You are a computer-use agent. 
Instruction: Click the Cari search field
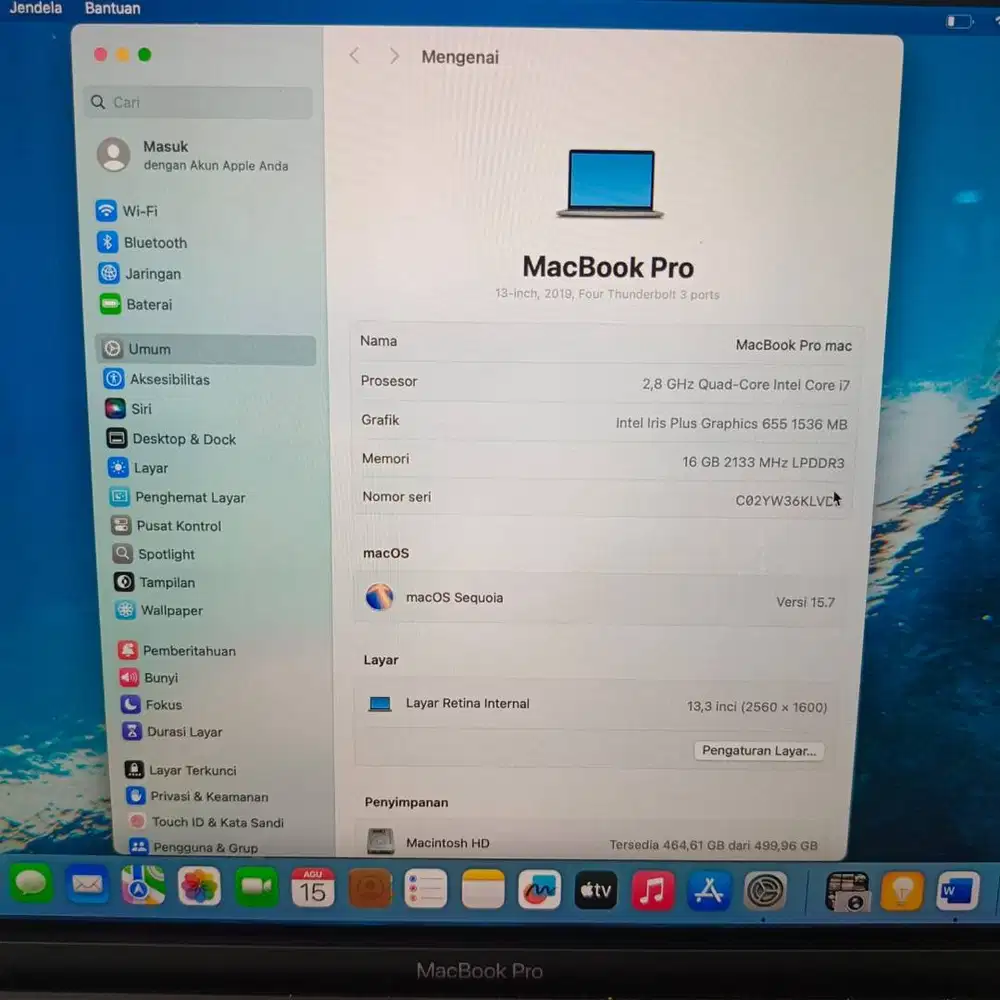pos(198,102)
